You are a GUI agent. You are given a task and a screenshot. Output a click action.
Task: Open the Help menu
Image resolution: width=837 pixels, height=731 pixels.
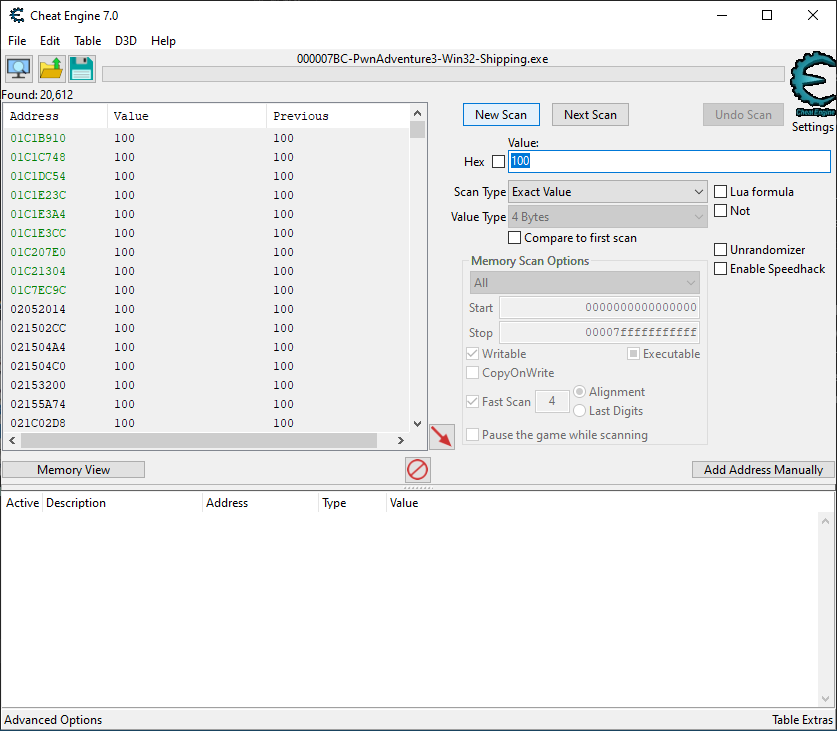pyautogui.click(x=163, y=41)
